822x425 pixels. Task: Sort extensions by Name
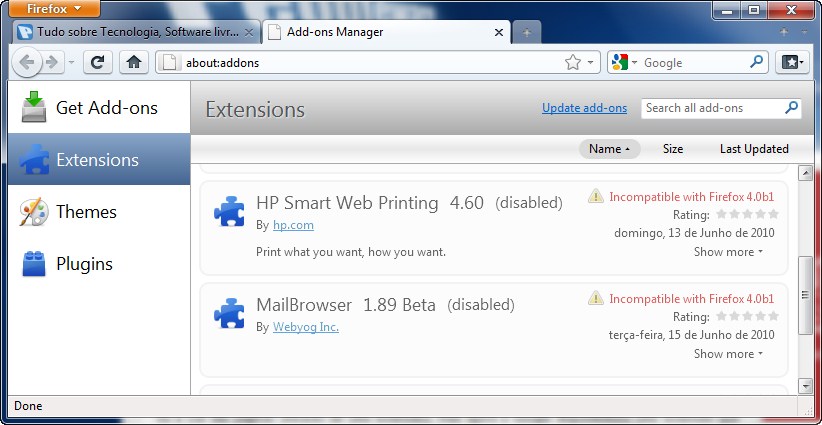coord(609,149)
